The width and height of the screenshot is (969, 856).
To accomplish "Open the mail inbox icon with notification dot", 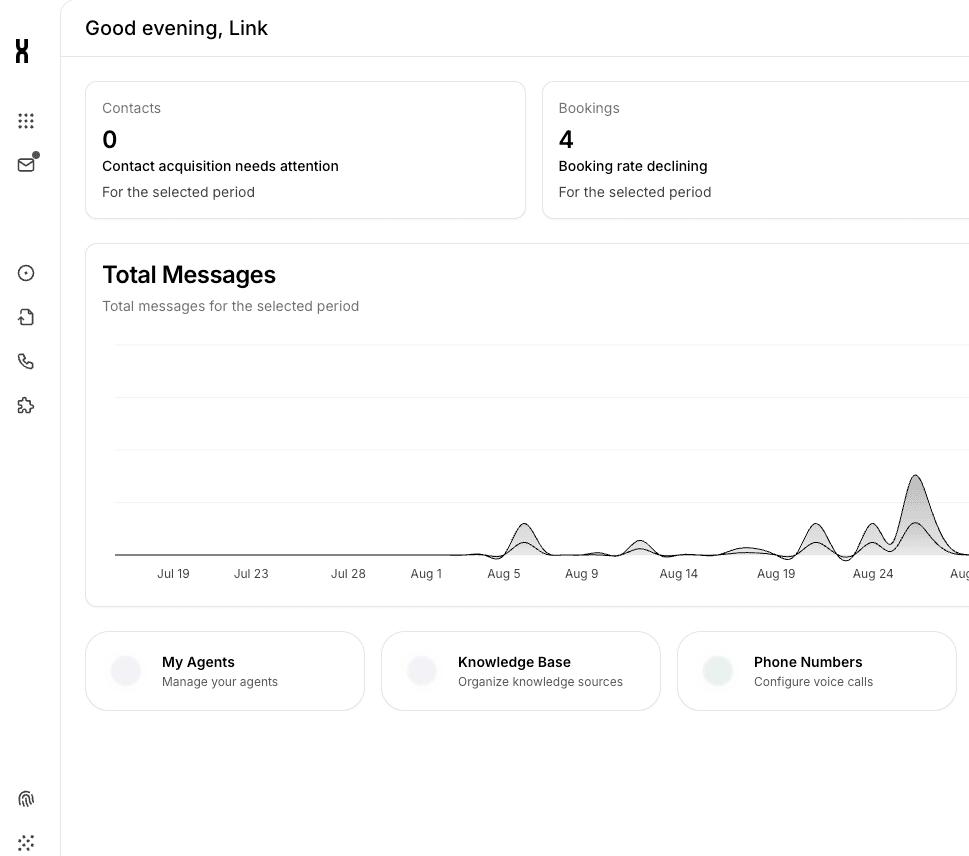I will pyautogui.click(x=26, y=165).
